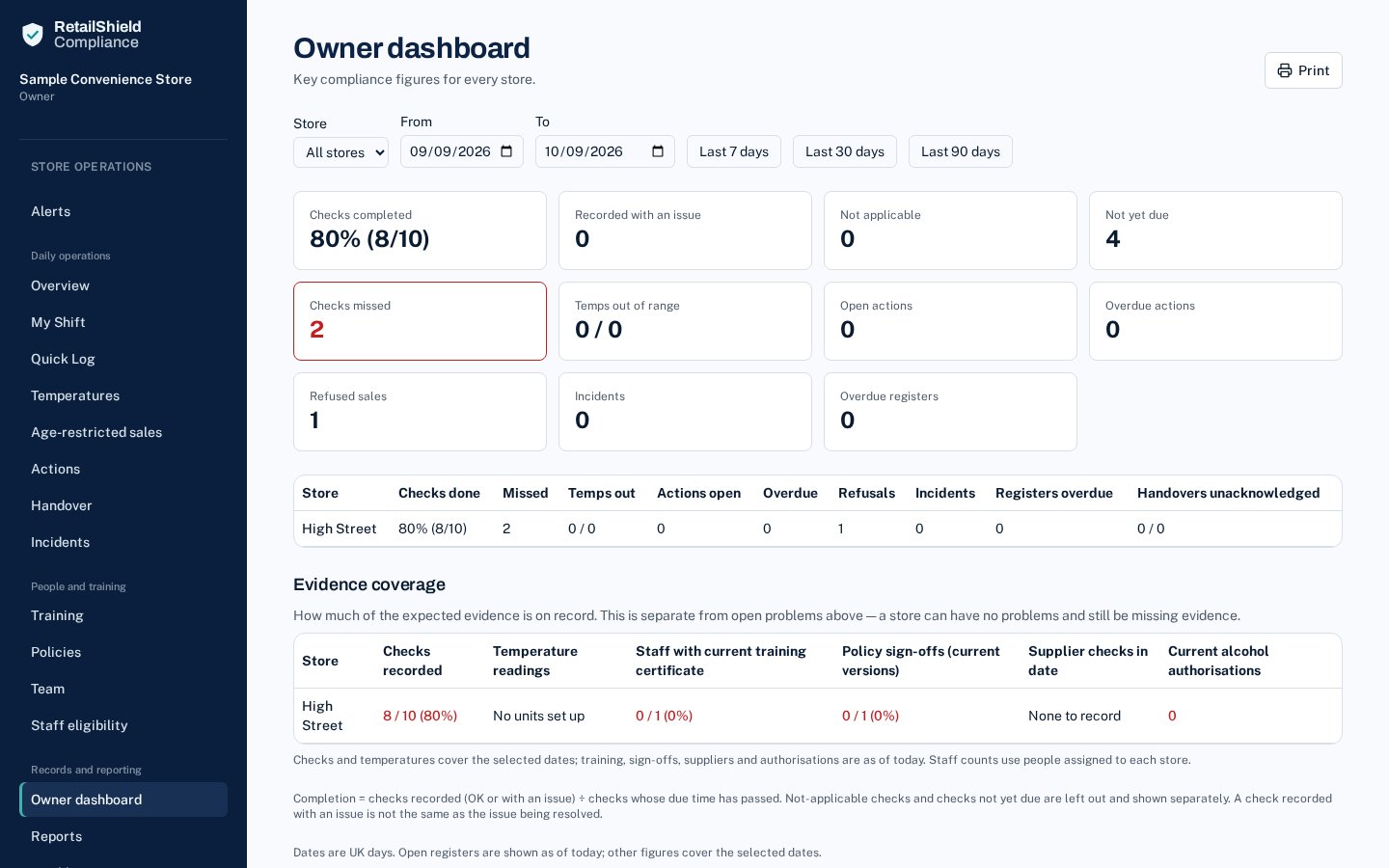The width and height of the screenshot is (1389, 868).
Task: Open the All stores dropdown
Action: 340,152
